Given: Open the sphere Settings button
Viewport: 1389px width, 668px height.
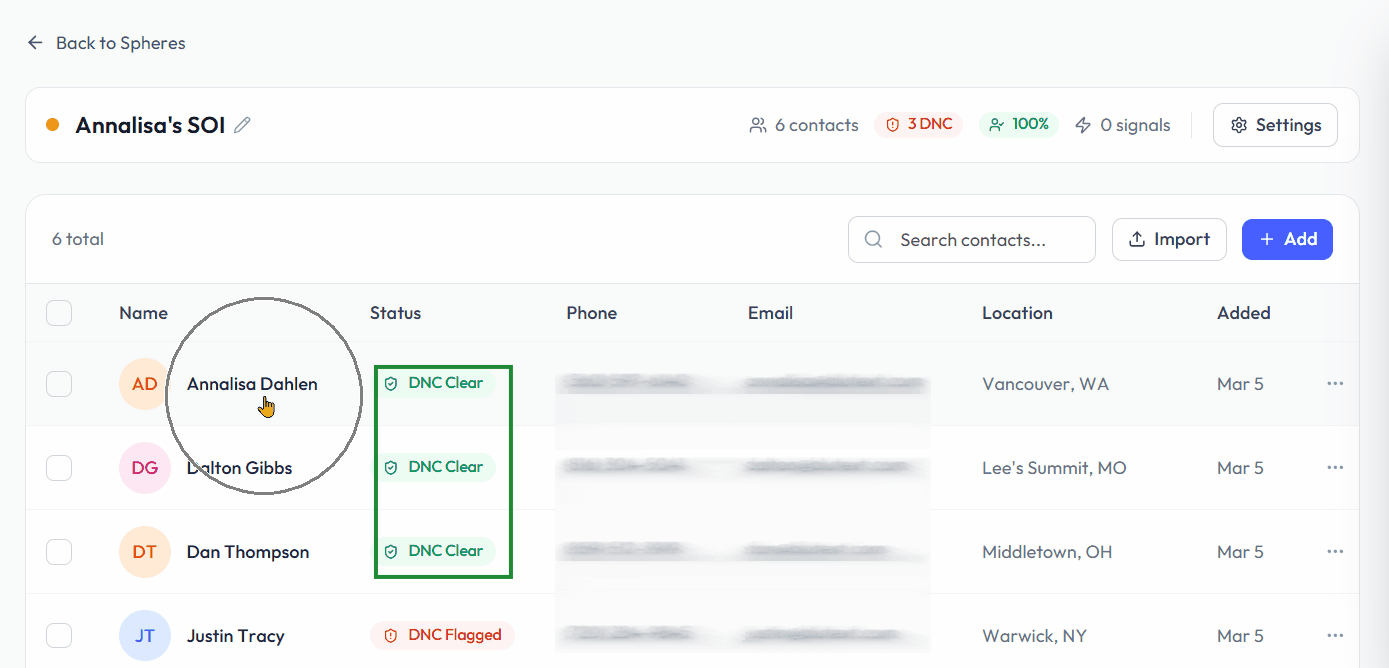Looking at the screenshot, I should click(1275, 125).
